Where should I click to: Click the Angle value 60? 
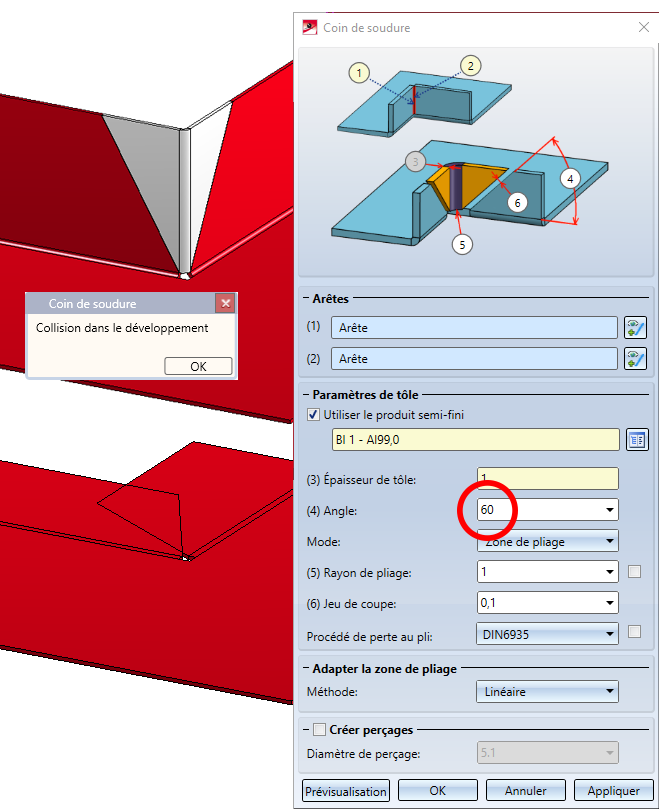[x=487, y=510]
